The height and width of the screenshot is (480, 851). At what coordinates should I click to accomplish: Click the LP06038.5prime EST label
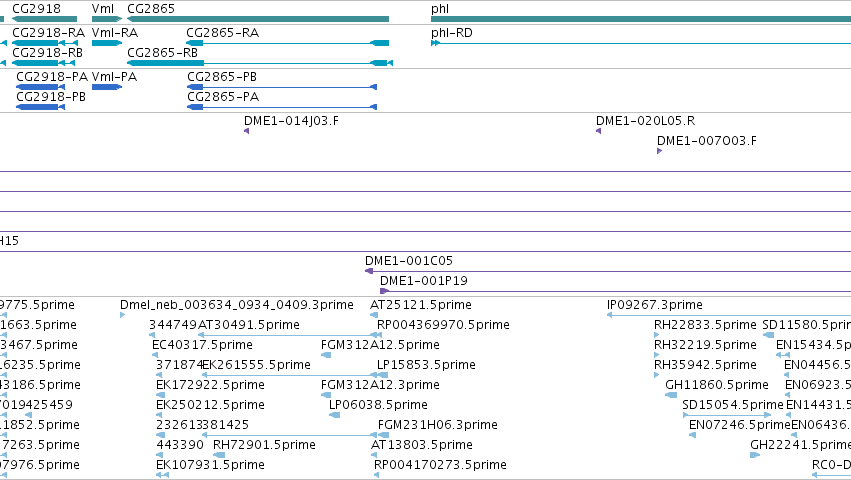(378, 405)
